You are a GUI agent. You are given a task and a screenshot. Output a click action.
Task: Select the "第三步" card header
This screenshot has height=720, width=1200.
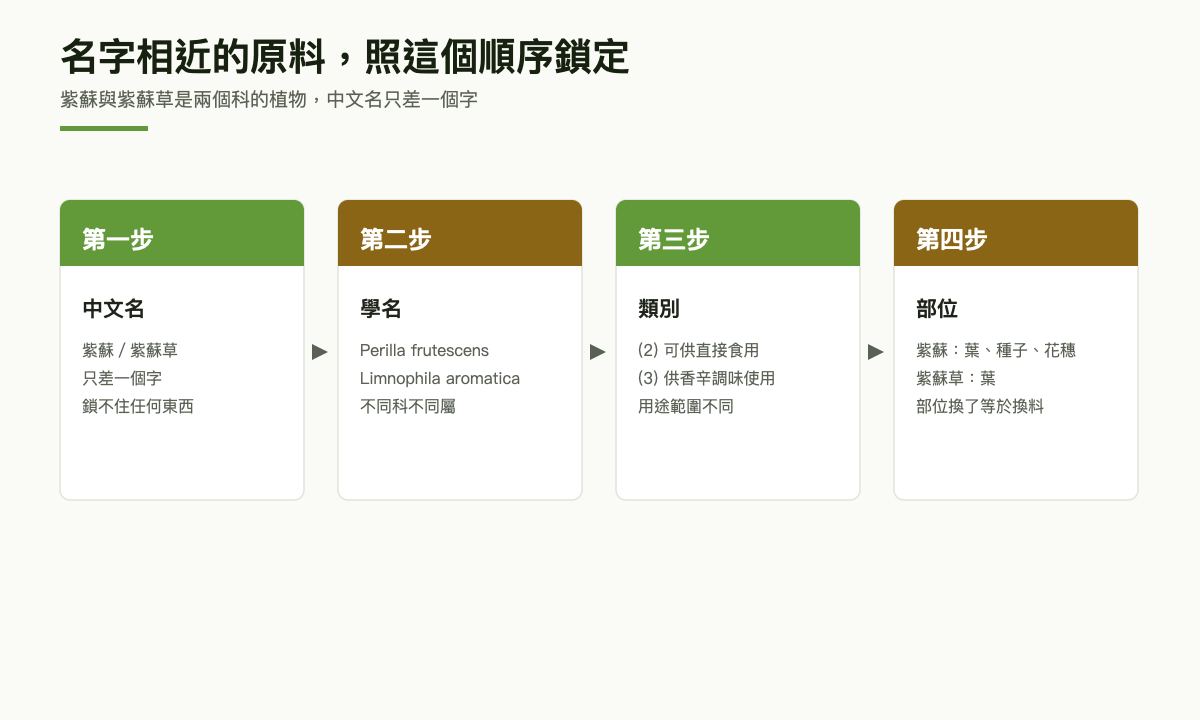click(738, 233)
